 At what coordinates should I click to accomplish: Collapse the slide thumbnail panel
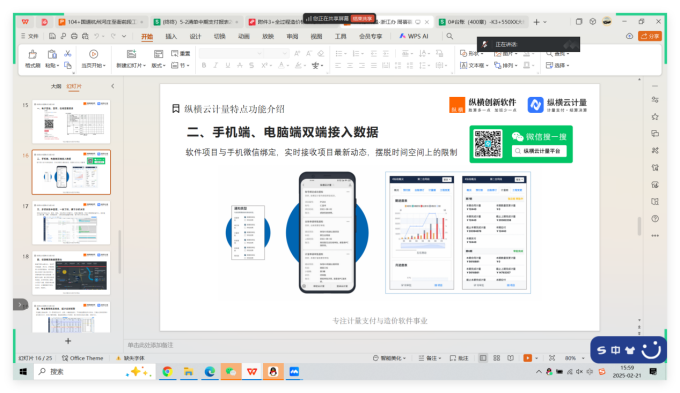[x=113, y=86]
